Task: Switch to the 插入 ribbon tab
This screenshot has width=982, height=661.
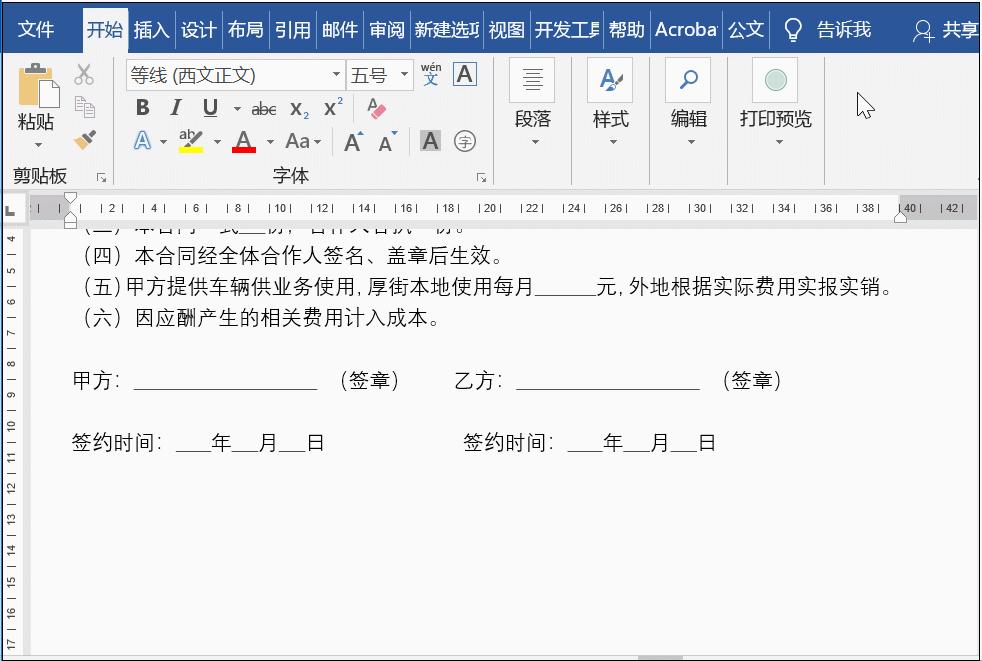Action: tap(152, 30)
